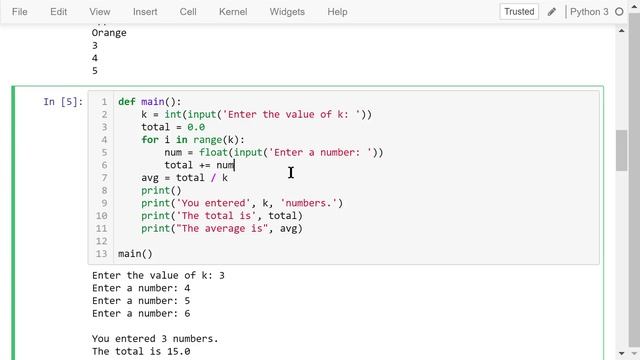This screenshot has width=640, height=360.
Task: Click code line printing 'The total is'
Action: coord(222,216)
